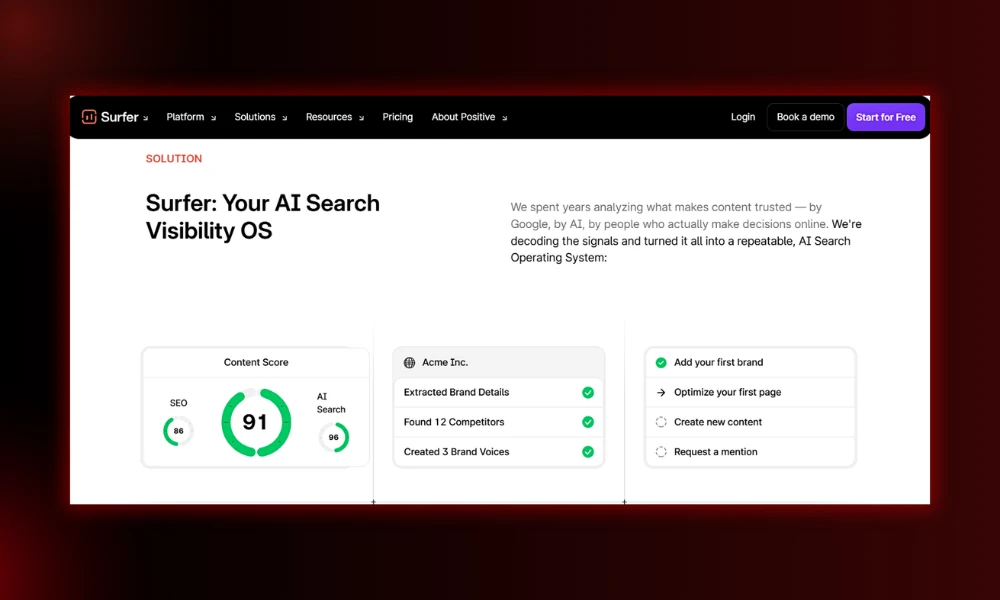Image resolution: width=1000 pixels, height=600 pixels.
Task: Click the Content Score card title
Action: coord(256,362)
